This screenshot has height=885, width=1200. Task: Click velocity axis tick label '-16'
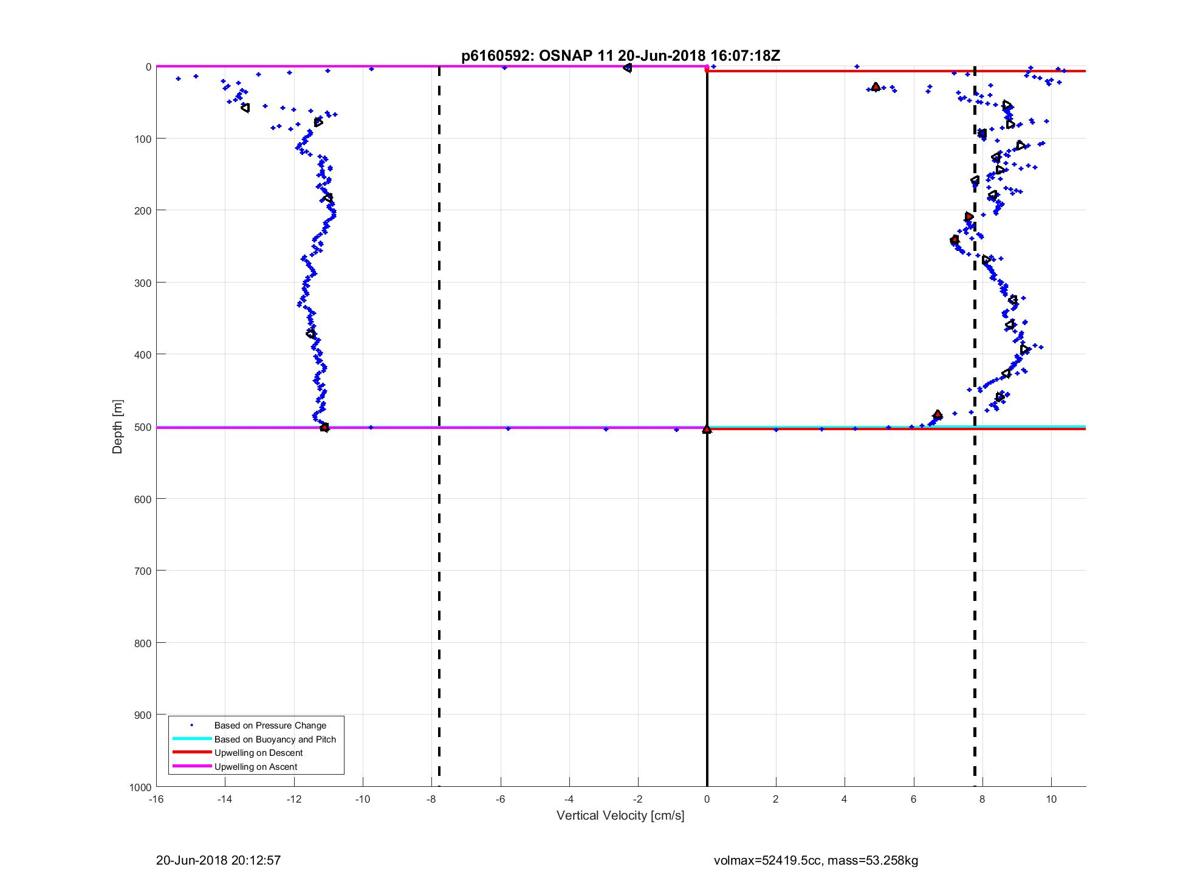coord(156,800)
